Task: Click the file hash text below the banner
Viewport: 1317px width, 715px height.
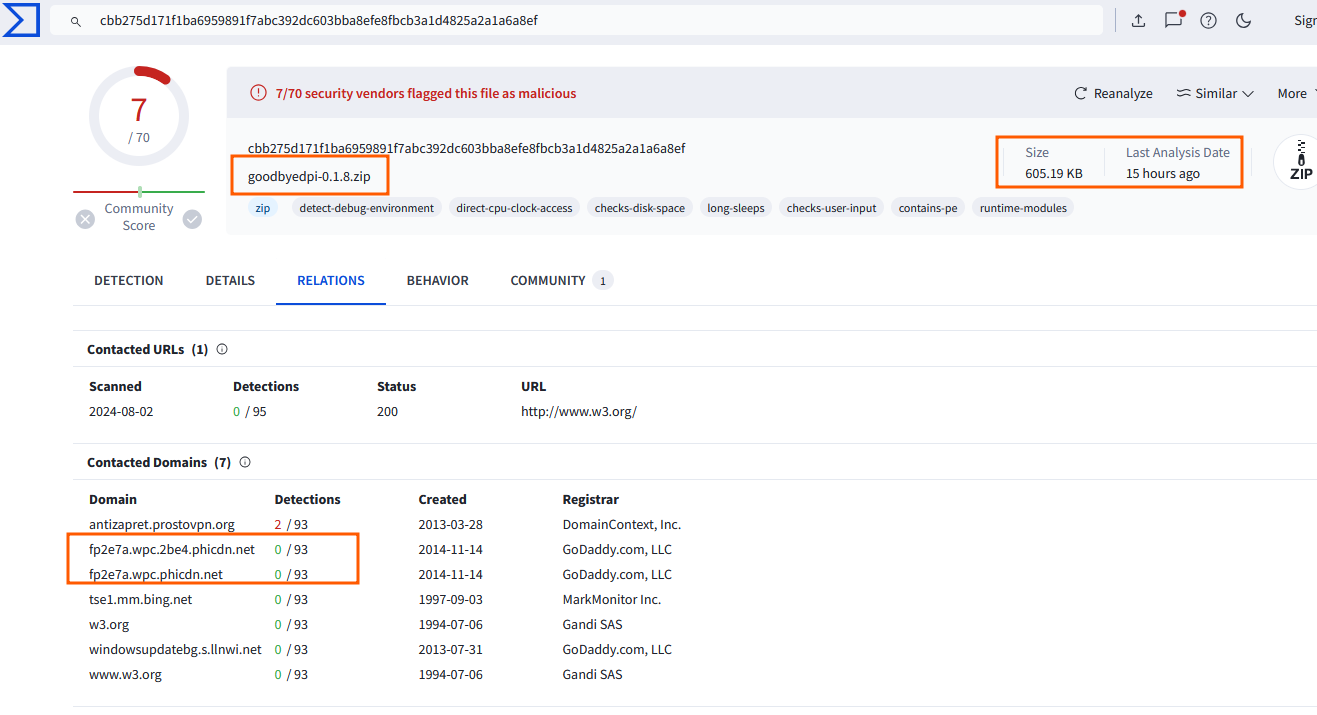Action: 467,148
